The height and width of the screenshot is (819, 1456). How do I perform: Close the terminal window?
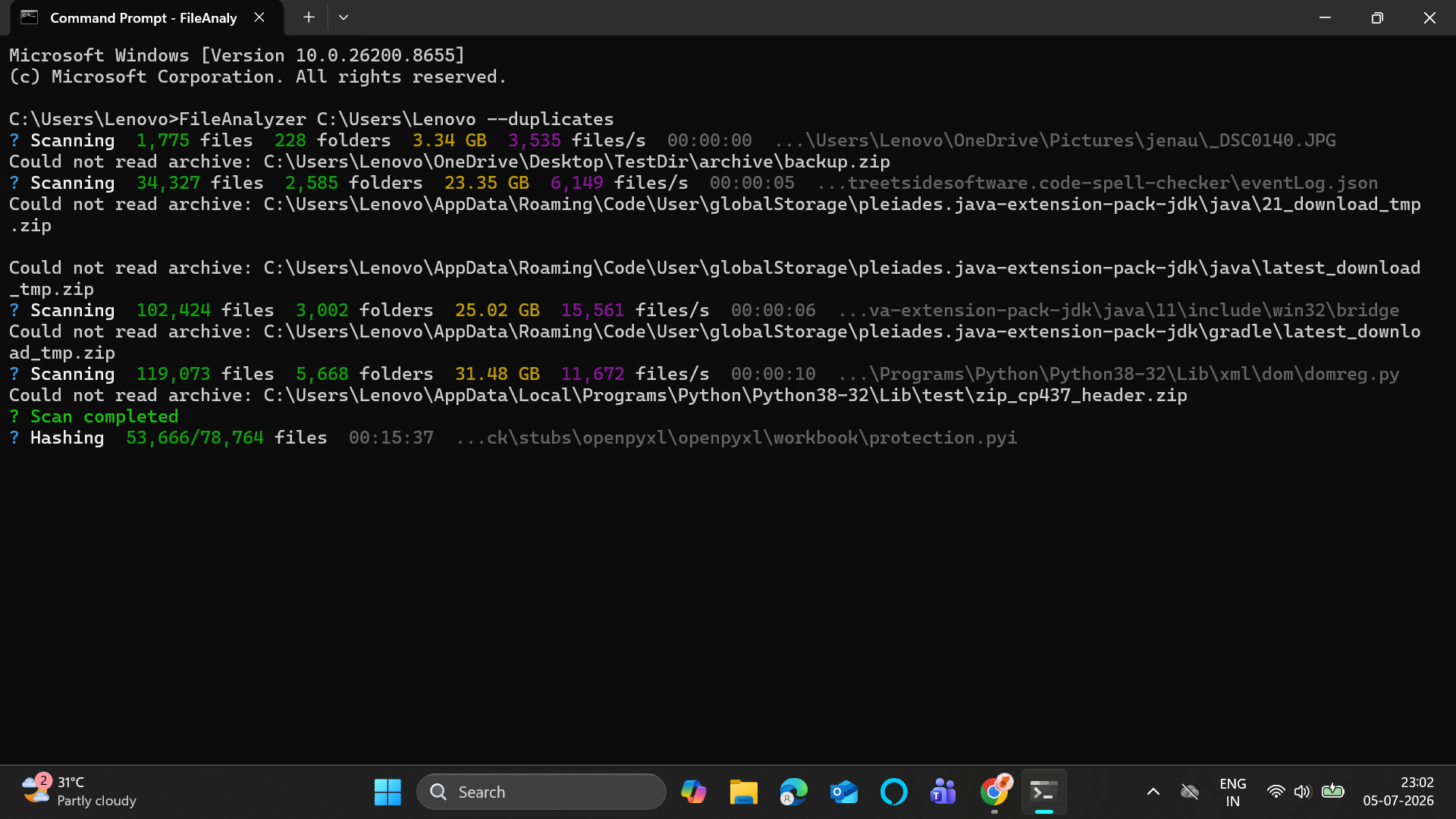(x=1429, y=17)
